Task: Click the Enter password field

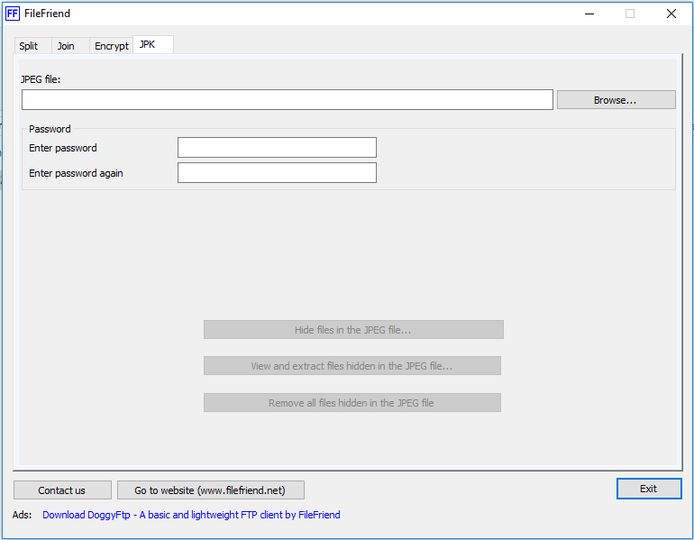Action: click(x=277, y=148)
